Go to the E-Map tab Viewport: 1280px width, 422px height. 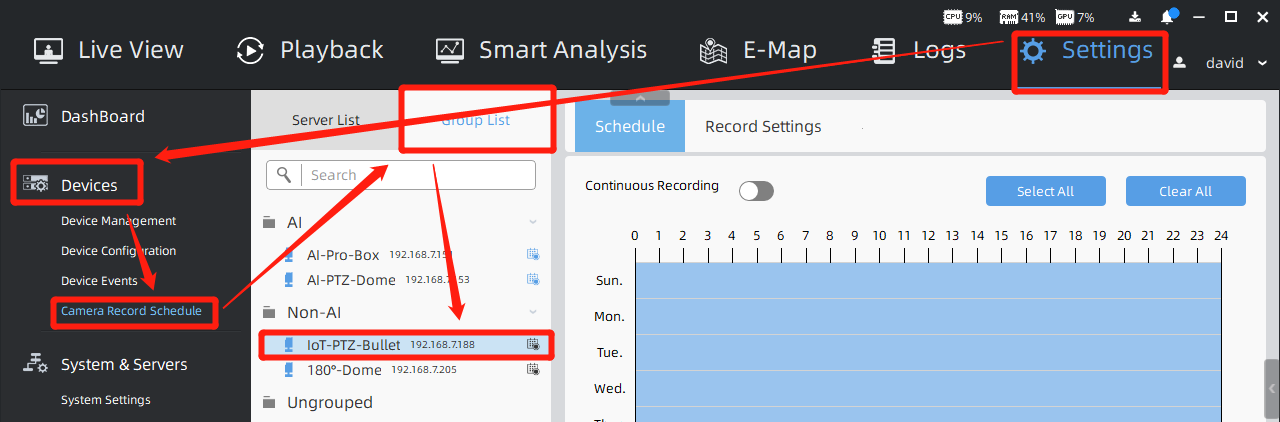click(758, 50)
